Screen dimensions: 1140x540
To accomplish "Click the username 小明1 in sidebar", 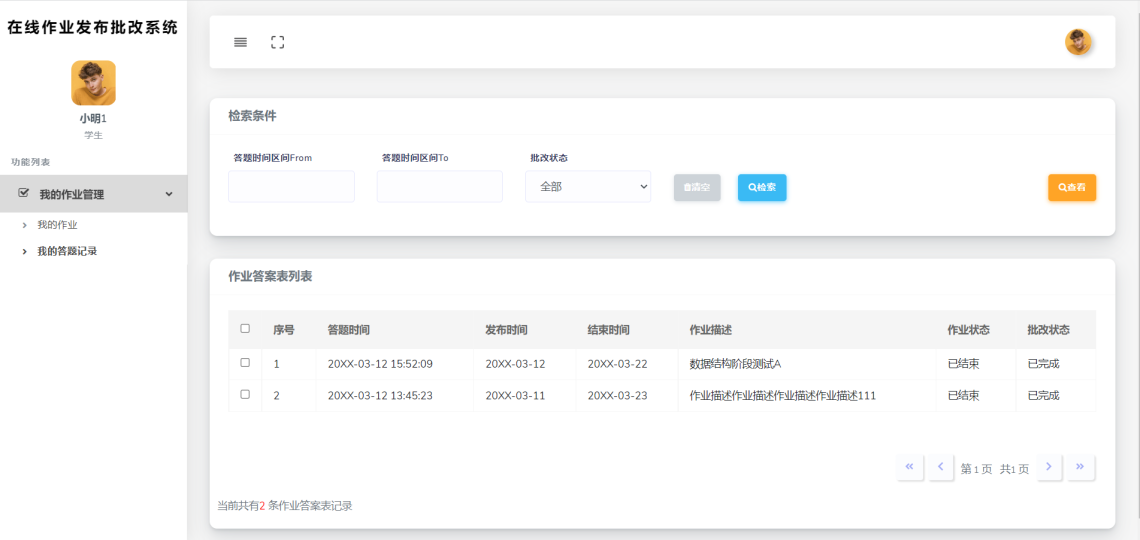I will coord(93,118).
